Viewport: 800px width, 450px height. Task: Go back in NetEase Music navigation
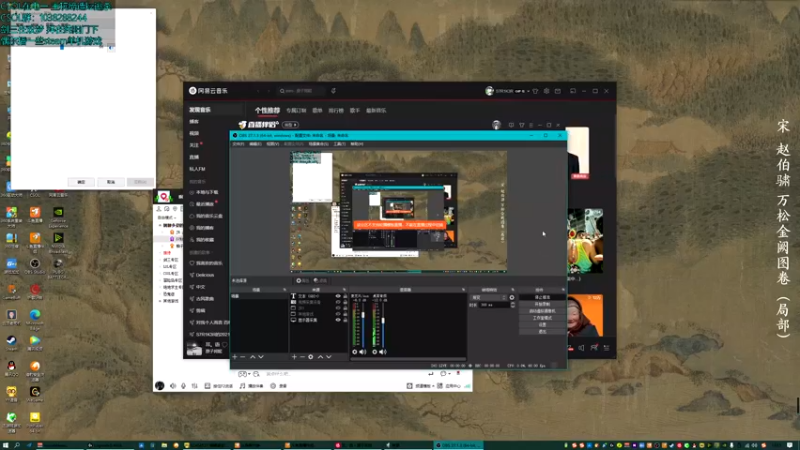pyautogui.click(x=259, y=91)
